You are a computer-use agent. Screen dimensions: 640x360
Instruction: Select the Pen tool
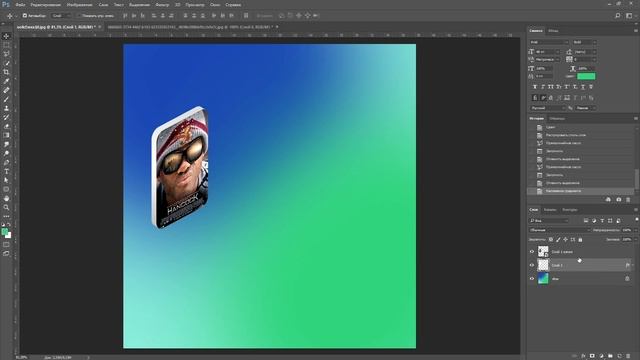click(x=6, y=162)
